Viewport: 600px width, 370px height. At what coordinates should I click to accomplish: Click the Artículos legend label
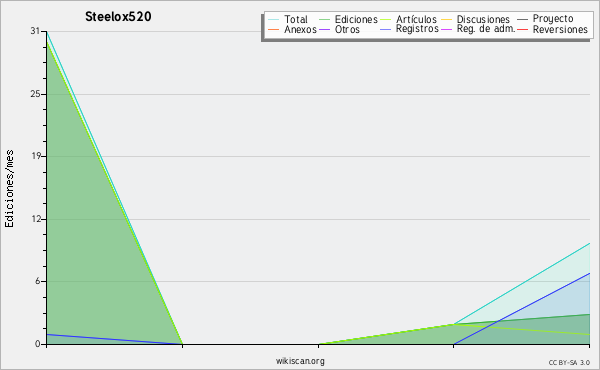pos(416,19)
